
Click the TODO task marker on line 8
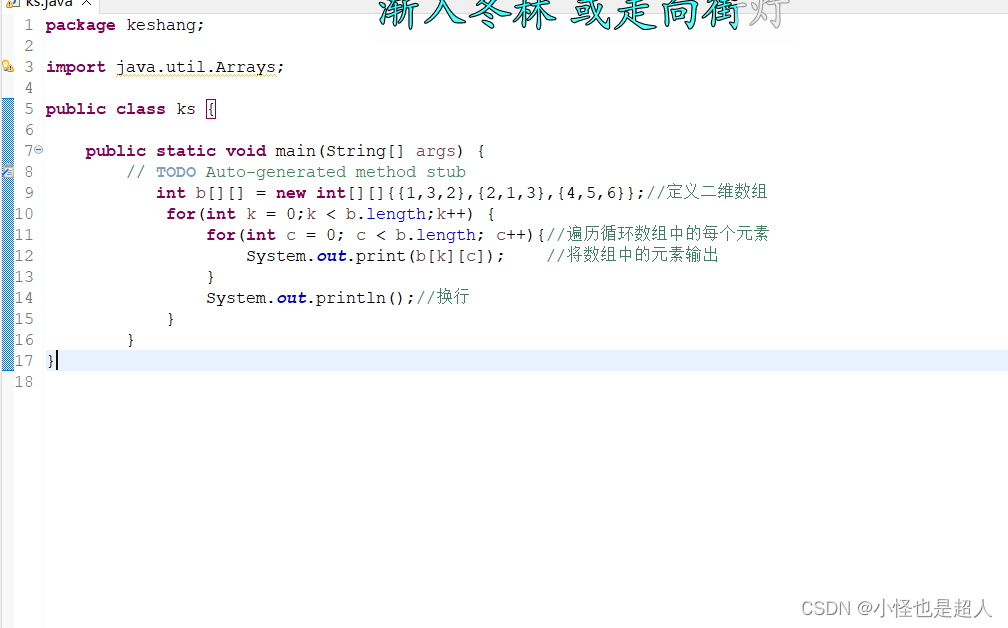[8, 172]
